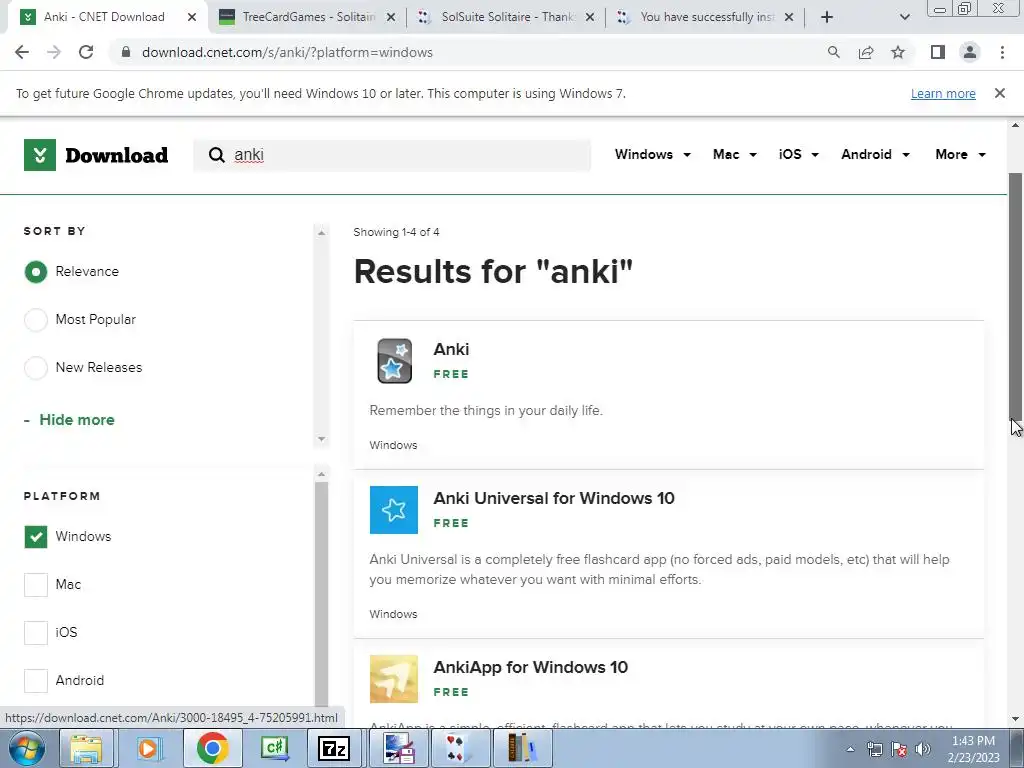Expand More navigation dropdown
This screenshot has width=1024, height=768.
point(960,155)
